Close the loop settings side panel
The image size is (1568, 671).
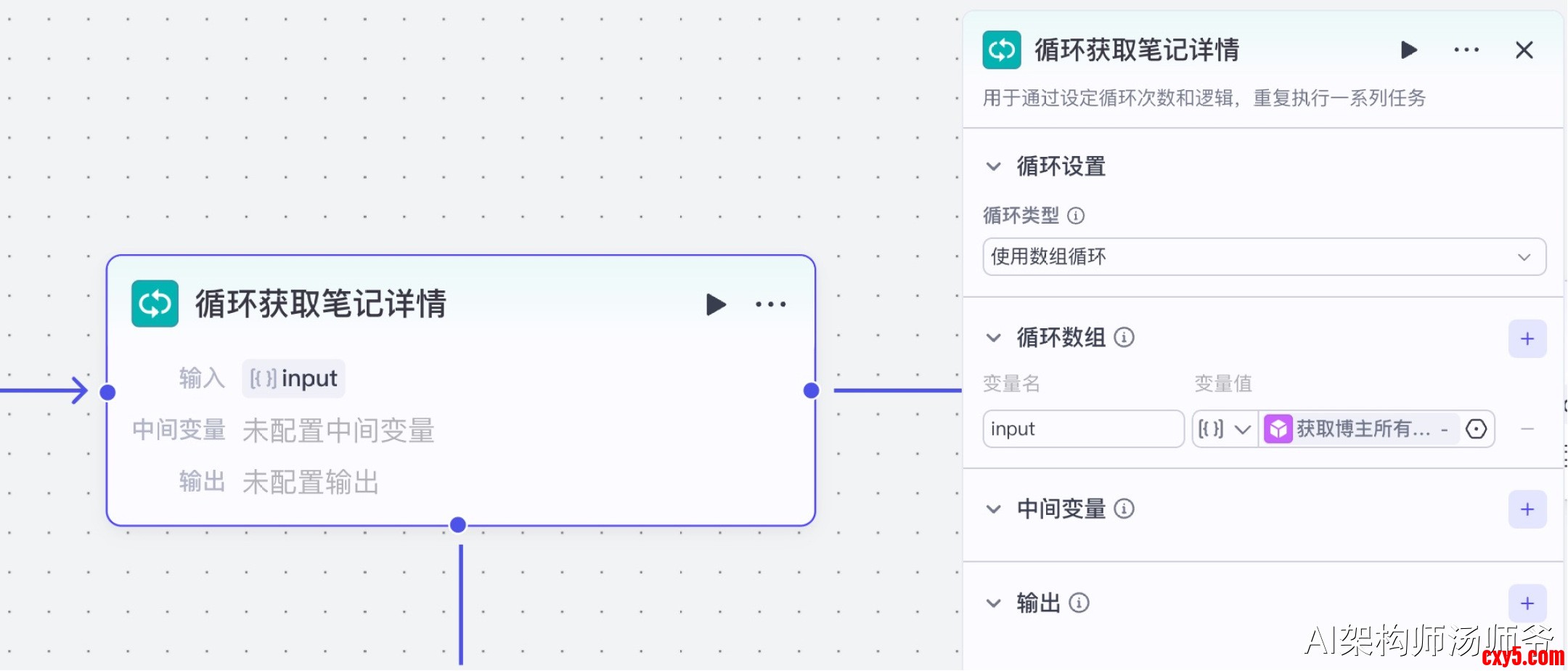(x=1524, y=50)
